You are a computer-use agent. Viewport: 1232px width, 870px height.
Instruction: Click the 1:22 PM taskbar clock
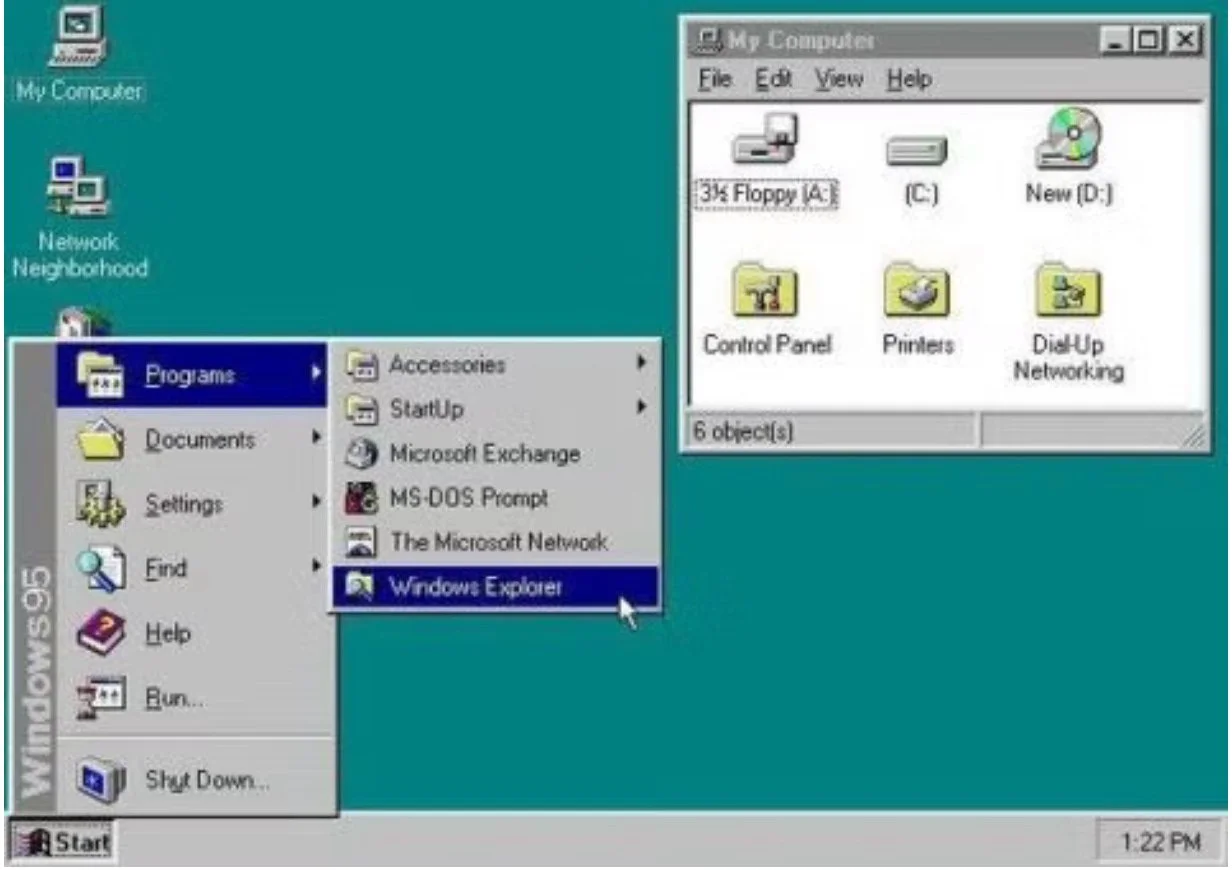click(1160, 843)
